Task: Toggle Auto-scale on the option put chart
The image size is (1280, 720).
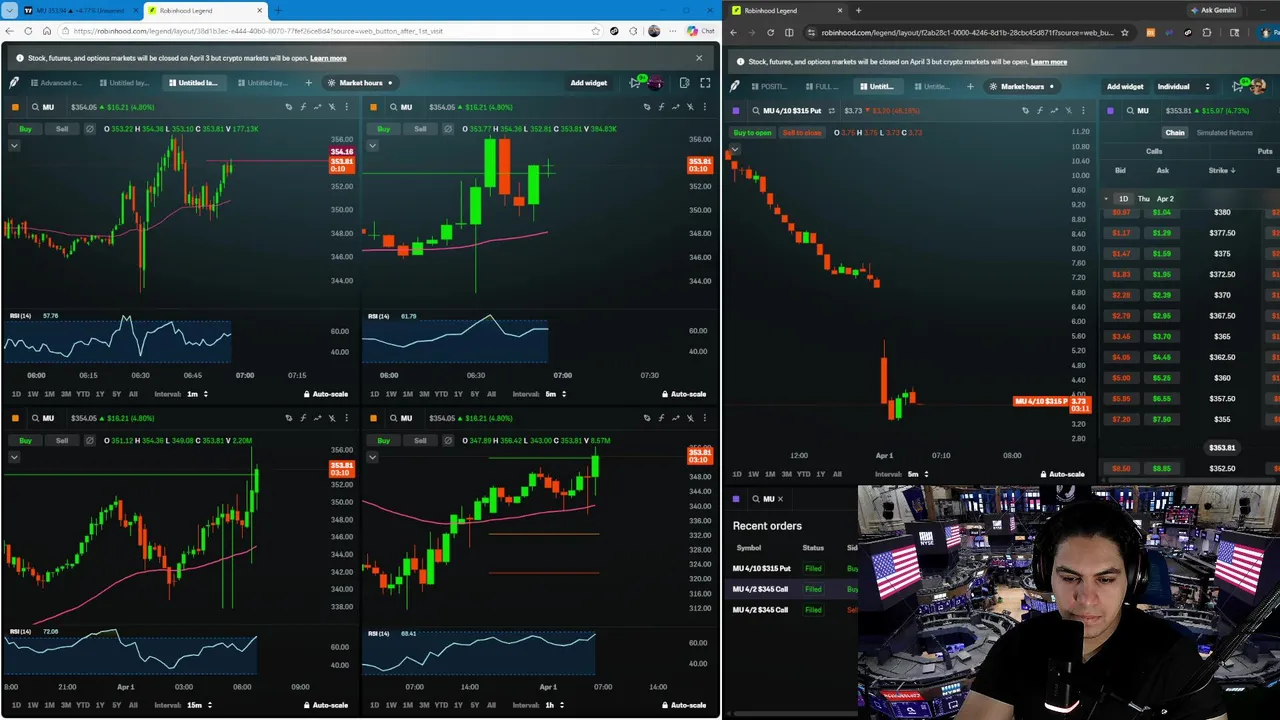Action: coord(1062,474)
